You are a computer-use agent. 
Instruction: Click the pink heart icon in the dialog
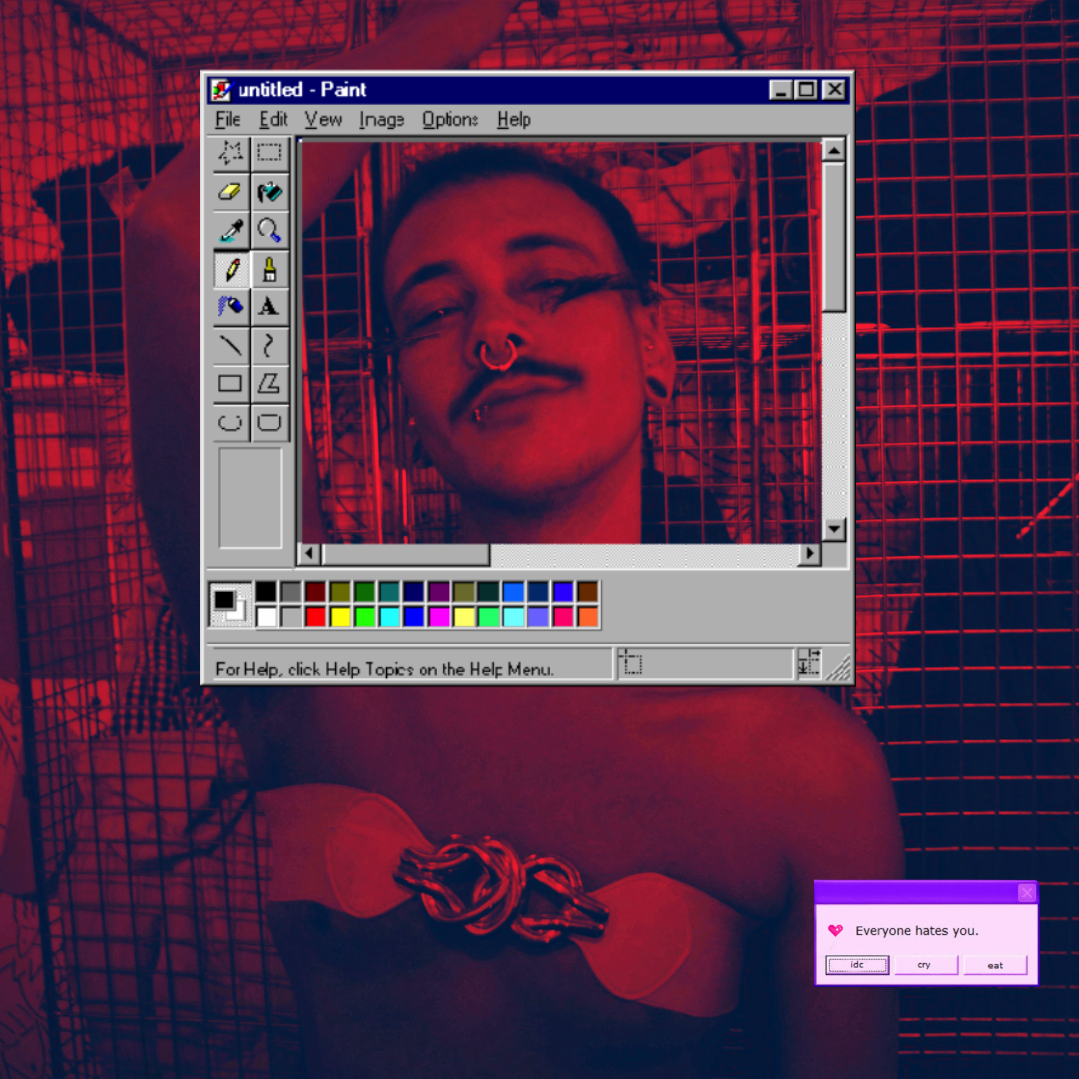coord(835,930)
